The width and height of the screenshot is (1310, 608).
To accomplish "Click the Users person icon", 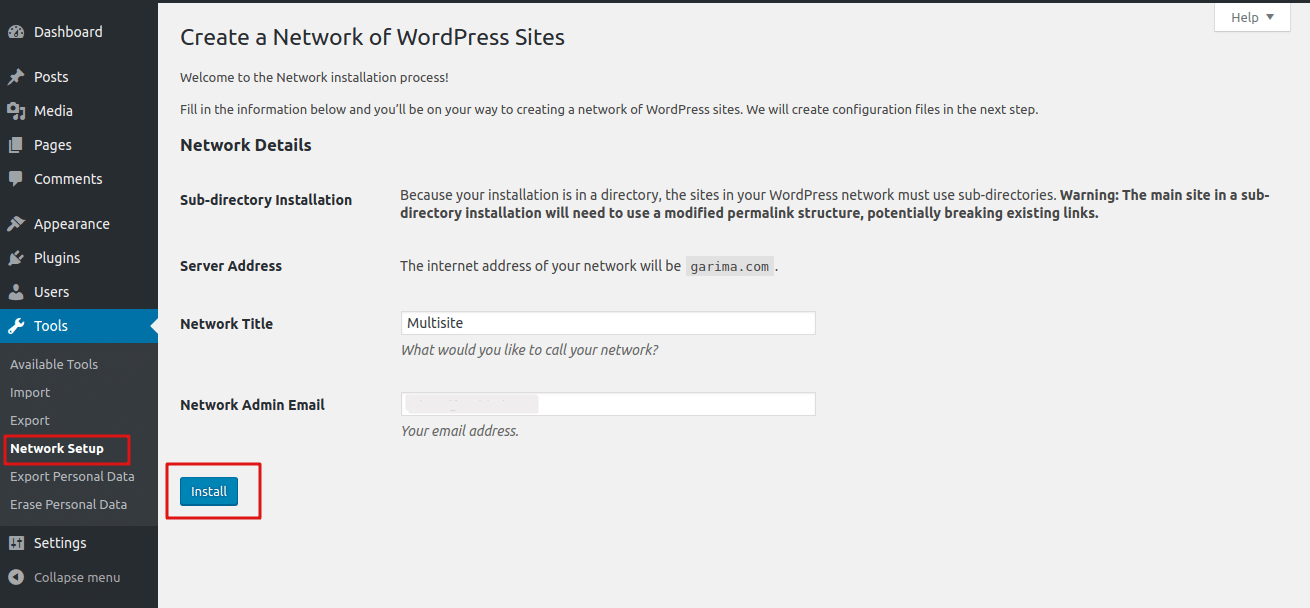I will tap(16, 292).
